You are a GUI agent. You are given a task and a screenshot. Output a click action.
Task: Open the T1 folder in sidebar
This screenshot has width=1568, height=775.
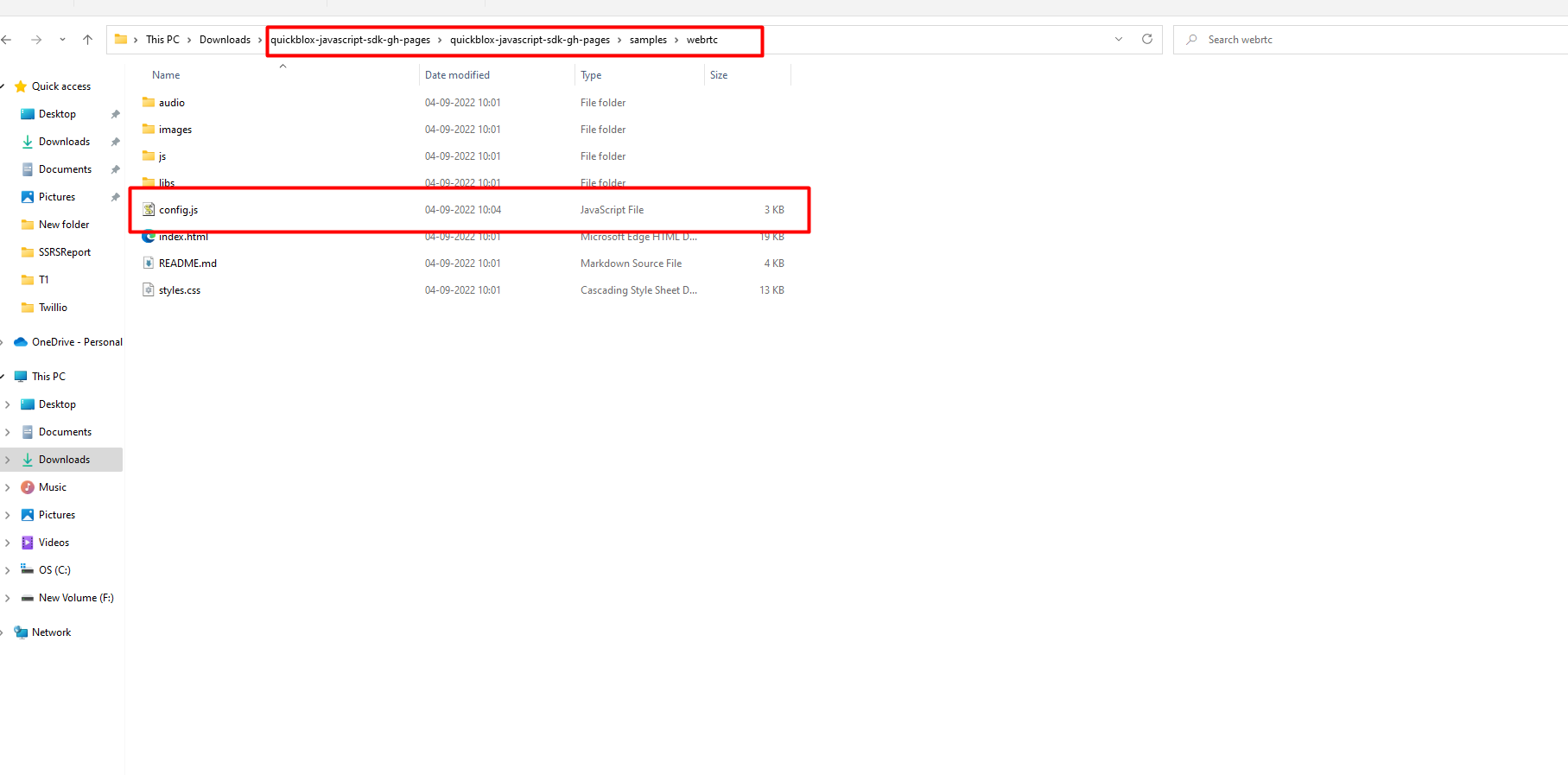coord(43,280)
